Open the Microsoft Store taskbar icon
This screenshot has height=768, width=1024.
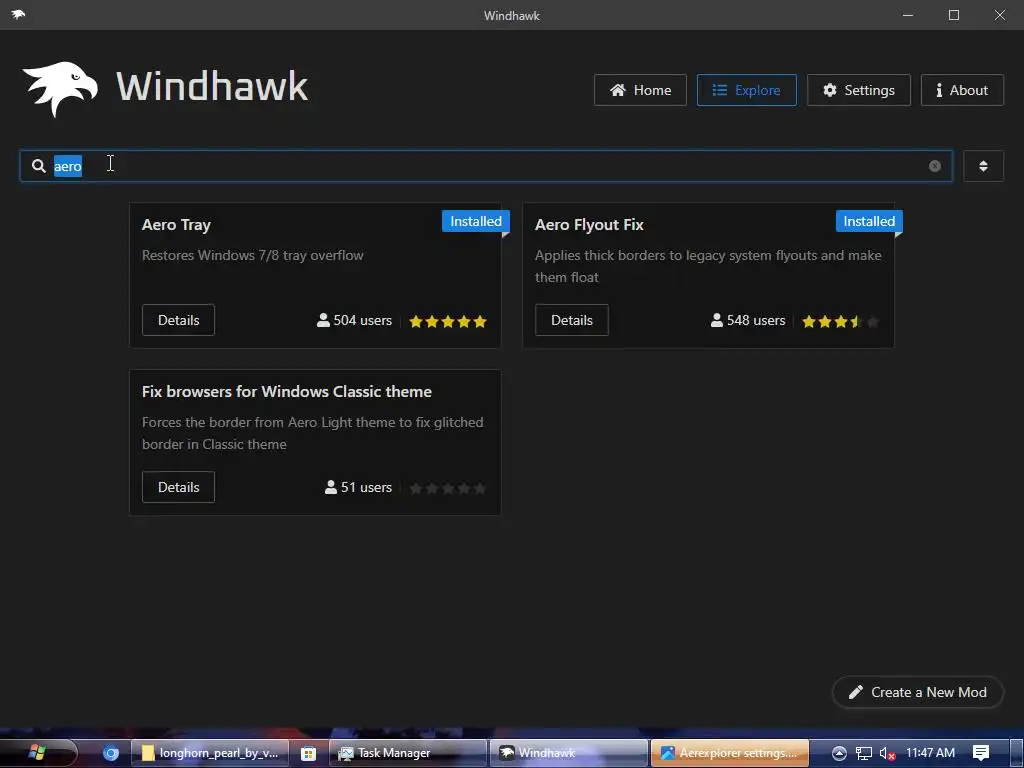coord(308,753)
